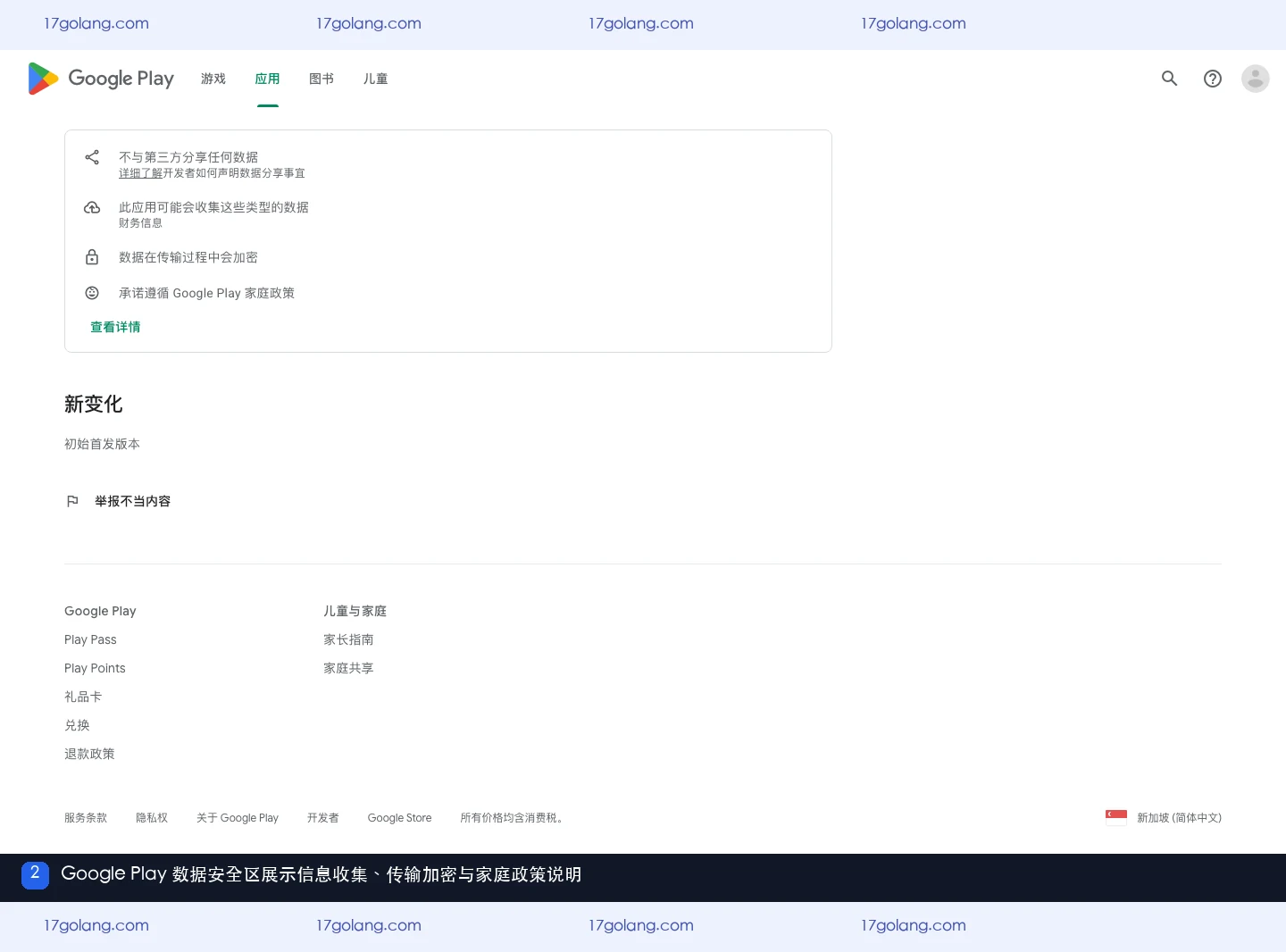Open the 家庭共享 link
The image size is (1286, 952).
tap(348, 668)
